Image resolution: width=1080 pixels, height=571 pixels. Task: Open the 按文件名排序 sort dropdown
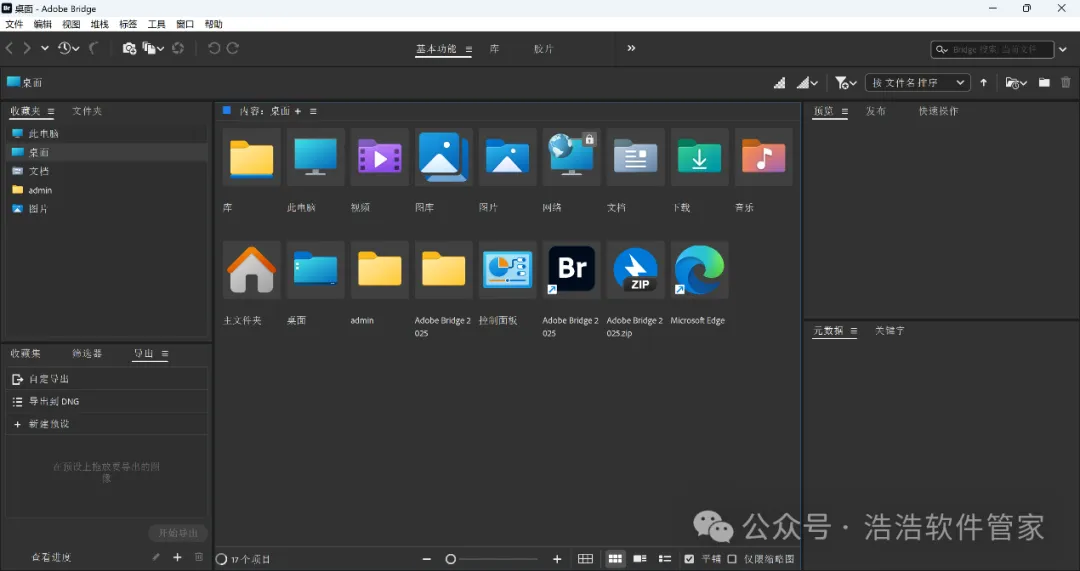[917, 83]
